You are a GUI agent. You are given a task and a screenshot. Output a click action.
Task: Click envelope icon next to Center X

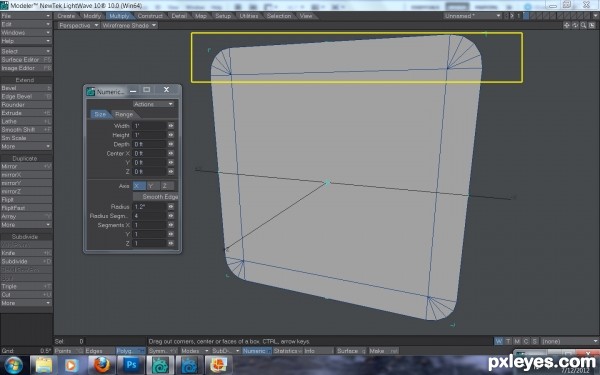tap(171, 153)
